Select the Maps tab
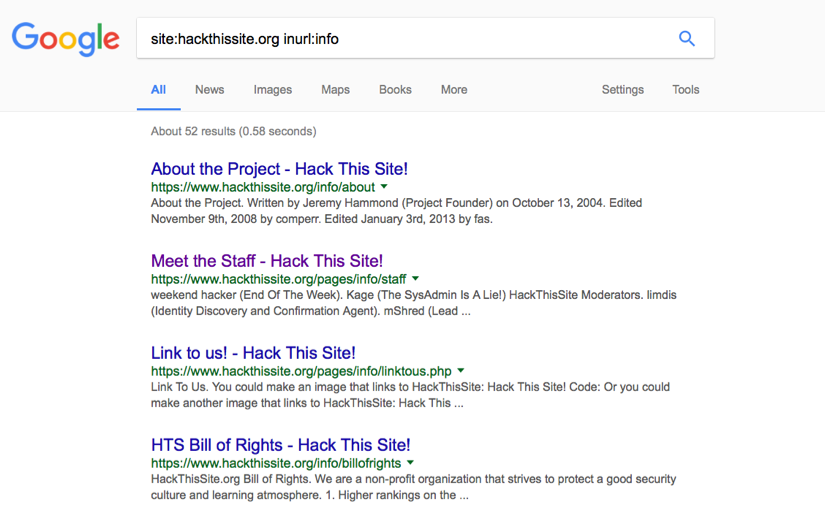This screenshot has width=825, height=520. click(335, 90)
